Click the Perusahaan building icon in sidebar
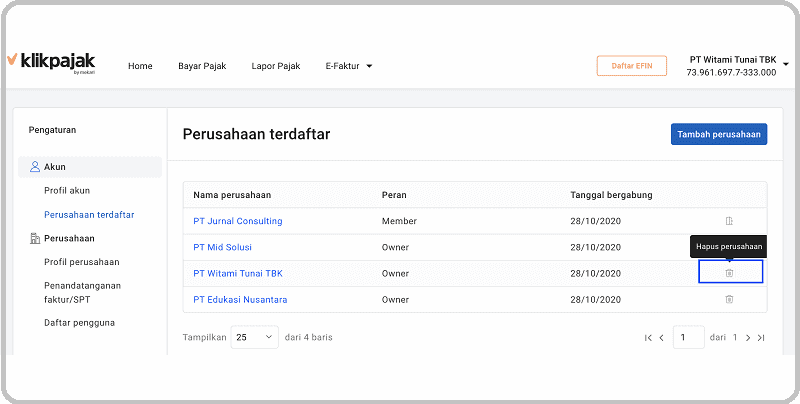 [35, 238]
